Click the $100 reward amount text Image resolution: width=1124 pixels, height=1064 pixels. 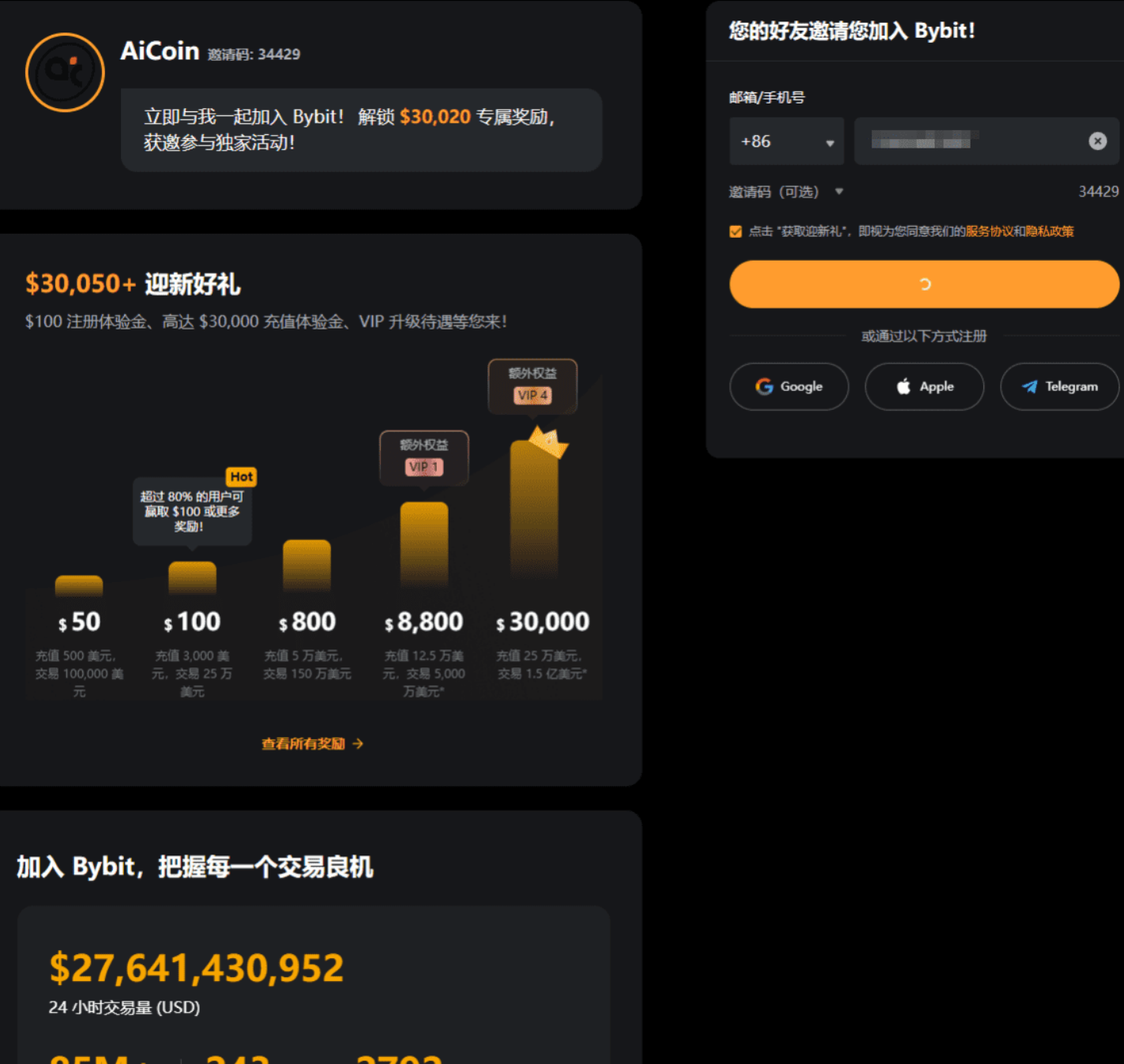192,622
